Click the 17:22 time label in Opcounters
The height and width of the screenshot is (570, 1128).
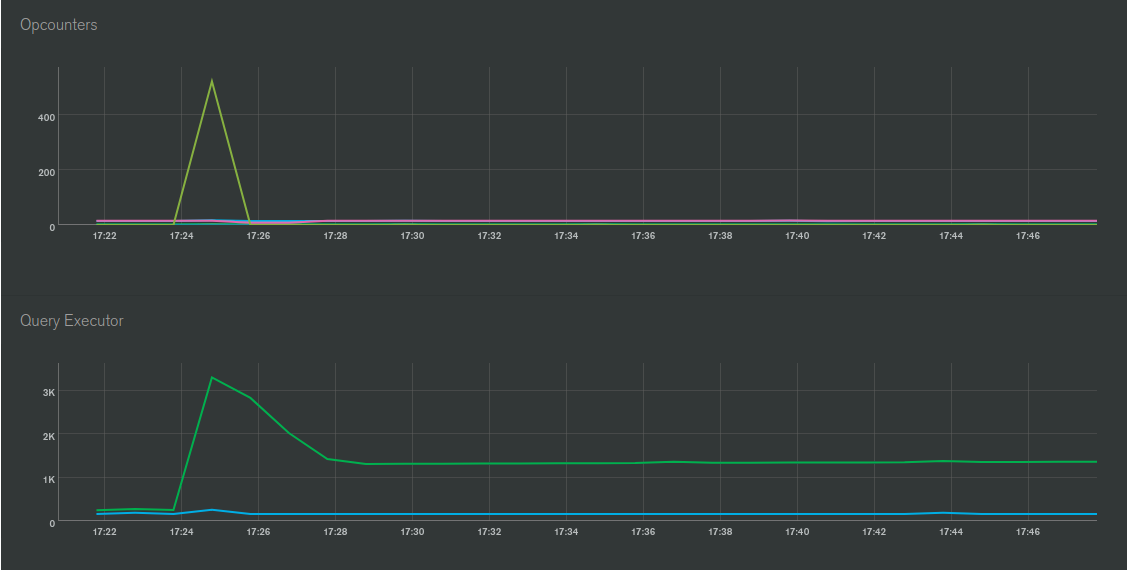pyautogui.click(x=104, y=236)
